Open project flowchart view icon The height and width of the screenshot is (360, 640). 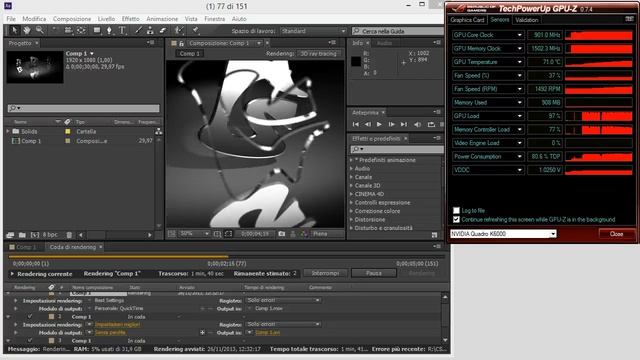click(x=158, y=131)
